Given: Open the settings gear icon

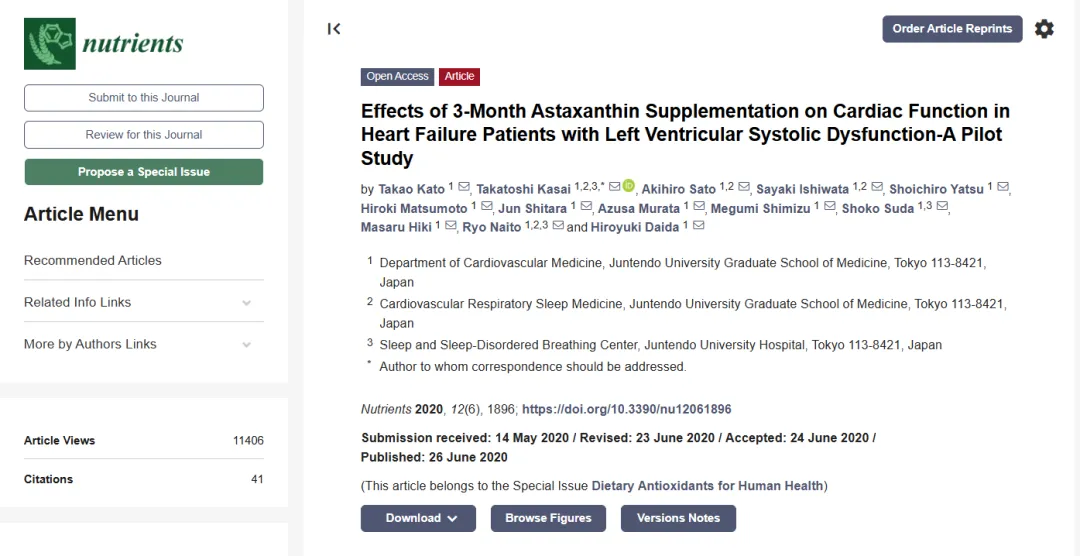Looking at the screenshot, I should tap(1044, 29).
